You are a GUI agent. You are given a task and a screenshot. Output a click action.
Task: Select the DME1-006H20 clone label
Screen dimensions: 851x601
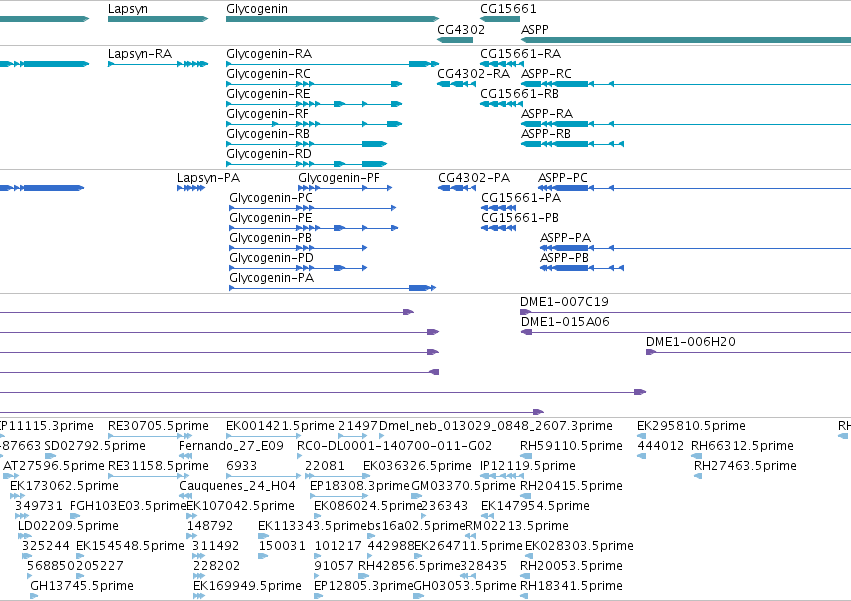click(690, 342)
